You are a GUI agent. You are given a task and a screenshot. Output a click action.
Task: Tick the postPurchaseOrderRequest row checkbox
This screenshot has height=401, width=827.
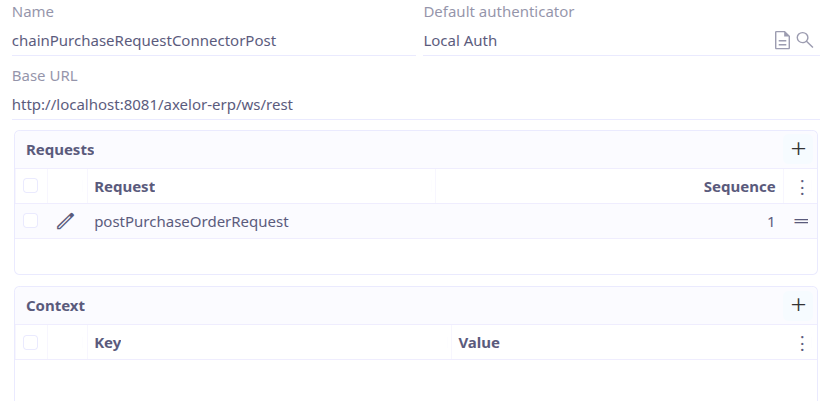[31, 221]
